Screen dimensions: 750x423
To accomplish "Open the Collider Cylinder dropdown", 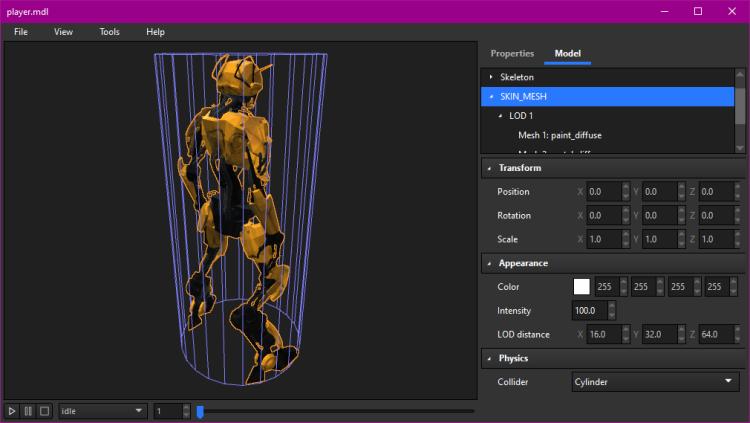I will 655,381.
